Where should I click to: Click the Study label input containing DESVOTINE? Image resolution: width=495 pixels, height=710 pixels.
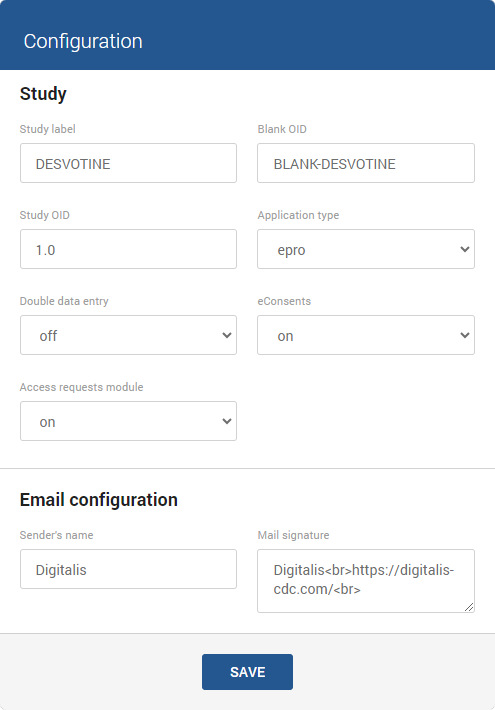pos(128,163)
